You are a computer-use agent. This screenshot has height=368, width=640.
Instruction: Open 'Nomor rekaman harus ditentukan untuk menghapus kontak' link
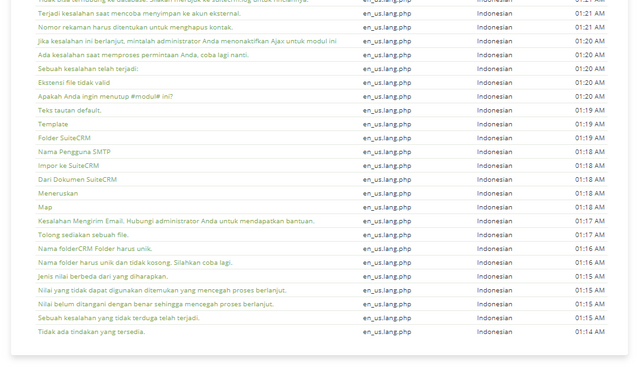[x=135, y=27]
